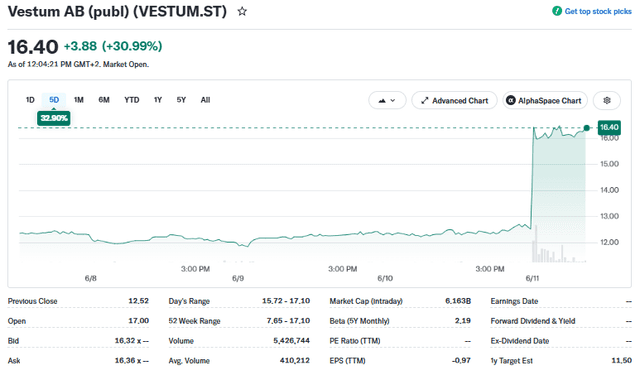Viewport: 640px width, 370px height.
Task: Click 52 Week Range value 7.65 - 17.10
Action: [288, 321]
